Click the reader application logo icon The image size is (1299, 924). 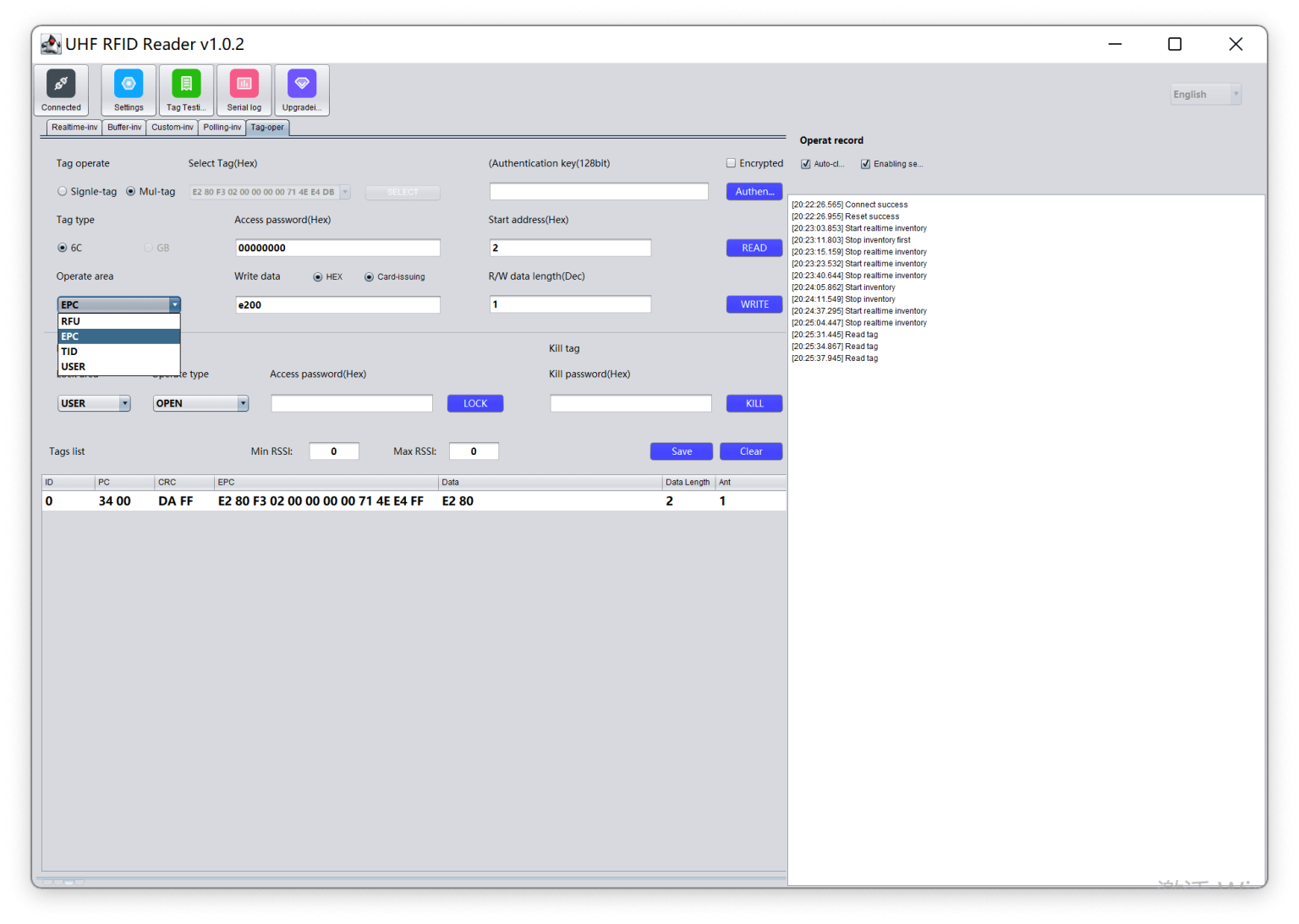point(51,43)
